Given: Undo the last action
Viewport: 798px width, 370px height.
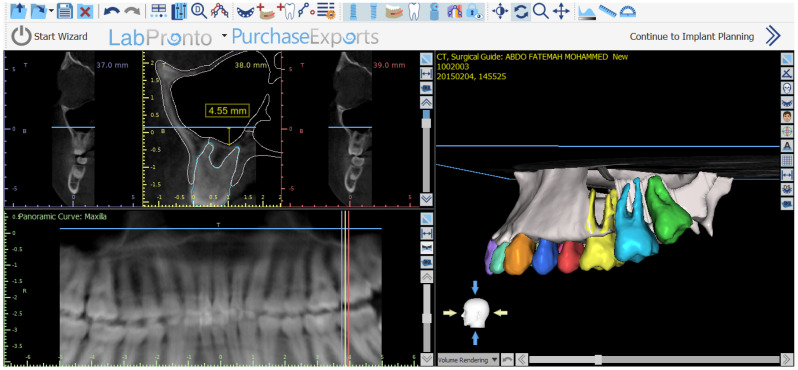Looking at the screenshot, I should (x=111, y=11).
